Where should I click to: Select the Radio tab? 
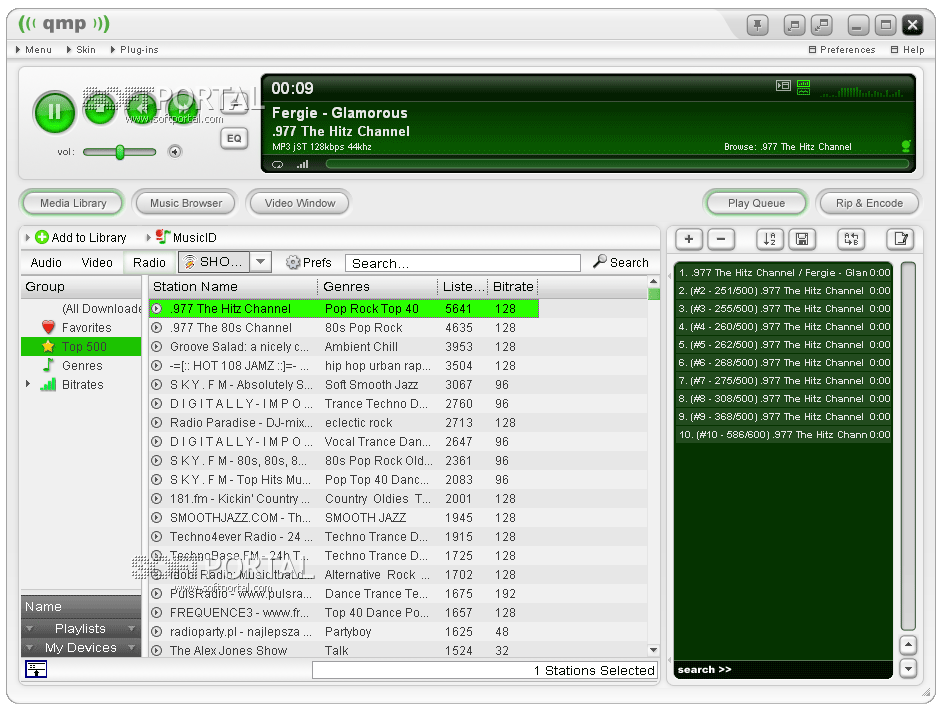coord(149,263)
